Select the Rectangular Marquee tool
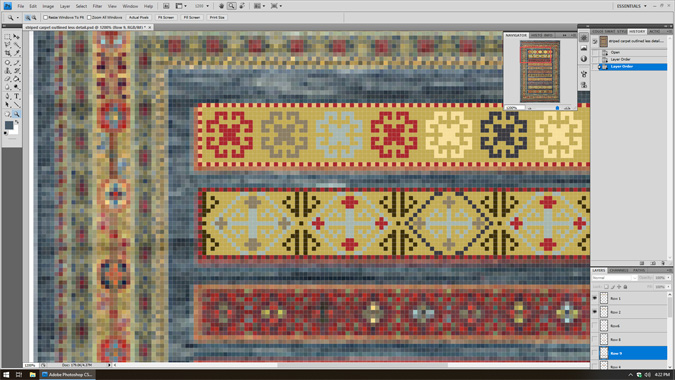 pyautogui.click(x=7, y=37)
